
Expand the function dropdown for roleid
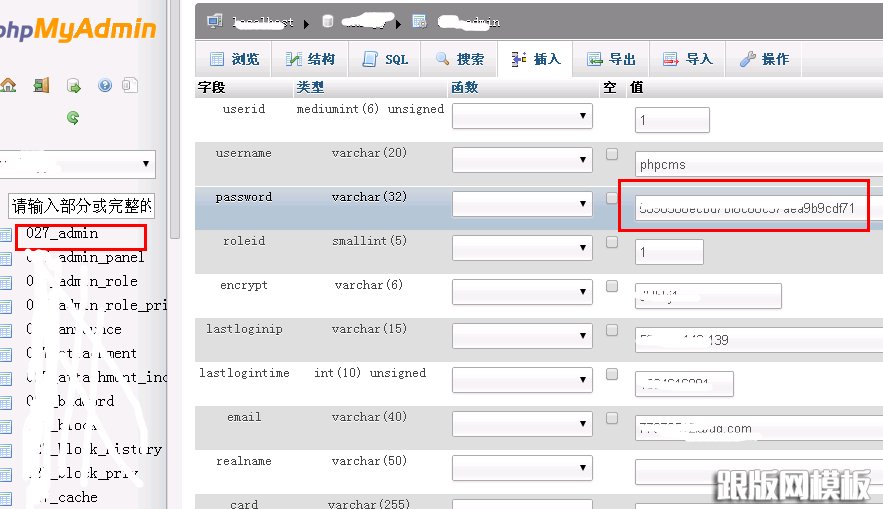[x=522, y=249]
